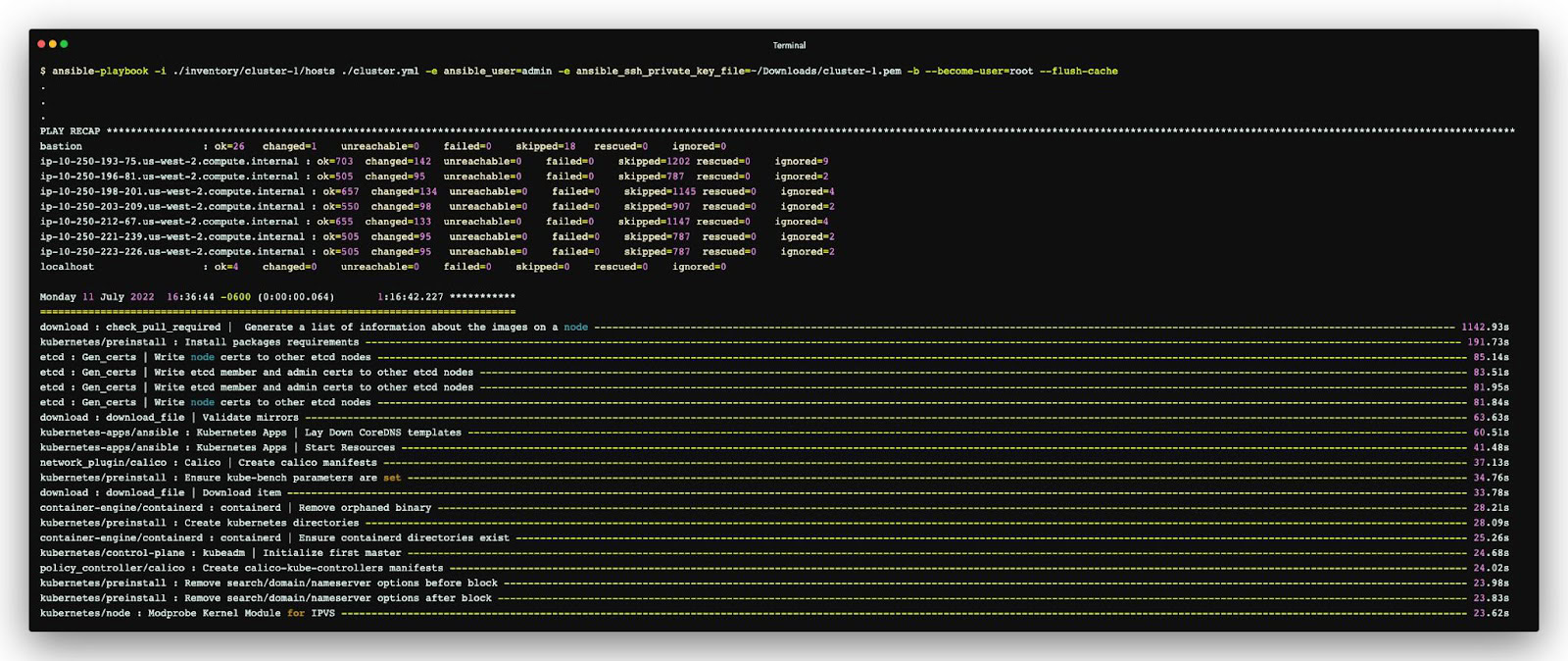Click the check_pull_required task line
The height and width of the screenshot is (661, 1568).
pos(774,328)
